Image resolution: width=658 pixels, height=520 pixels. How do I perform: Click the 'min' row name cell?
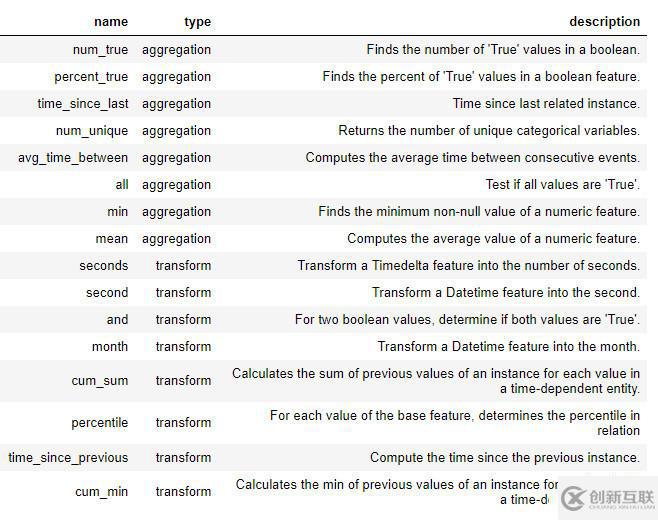tap(117, 211)
